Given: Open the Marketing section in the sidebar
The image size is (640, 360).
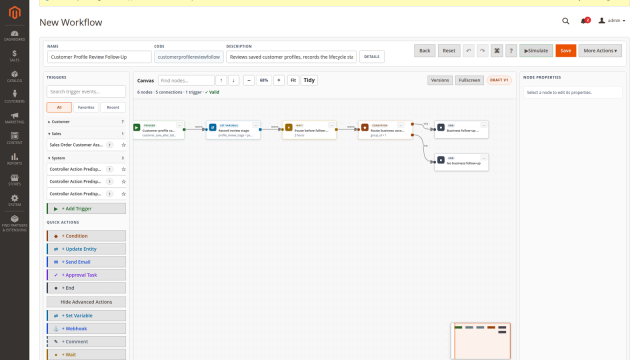Looking at the screenshot, I should click(x=14, y=118).
